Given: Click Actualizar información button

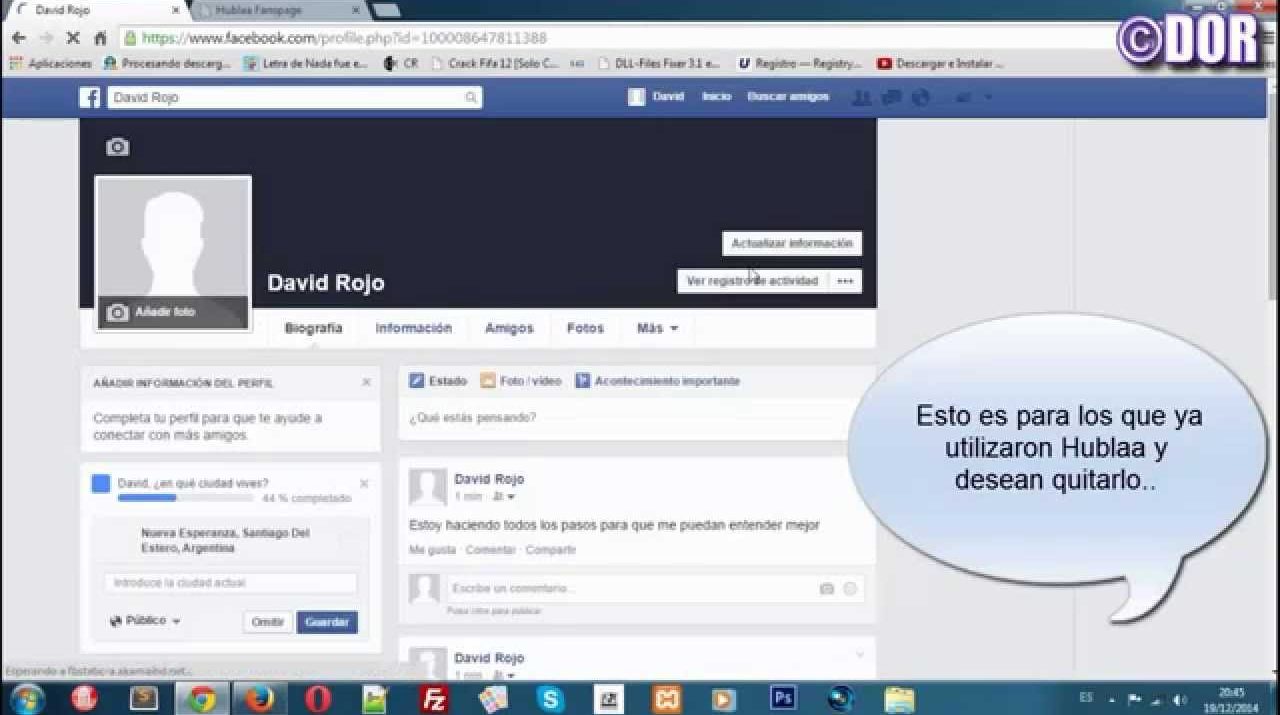Looking at the screenshot, I should click(791, 243).
